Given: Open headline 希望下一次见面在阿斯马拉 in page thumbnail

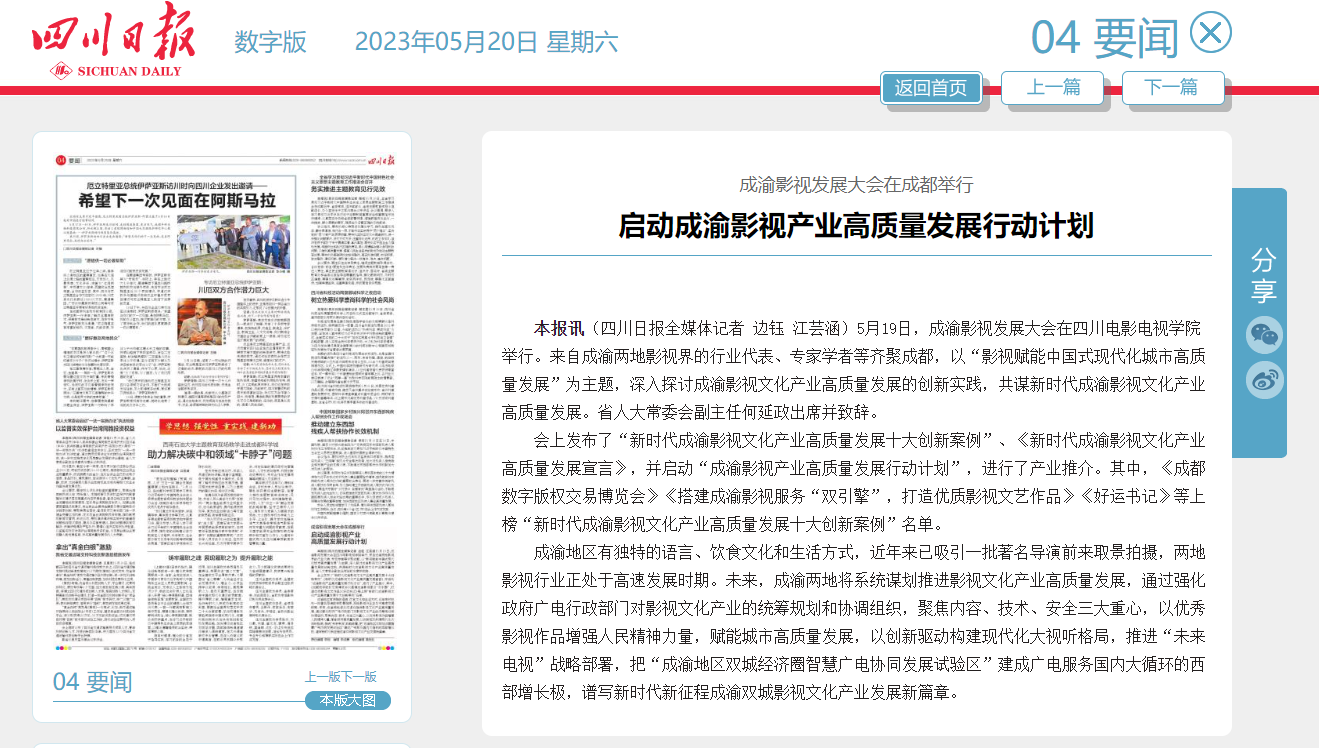Looking at the screenshot, I should (x=177, y=201).
